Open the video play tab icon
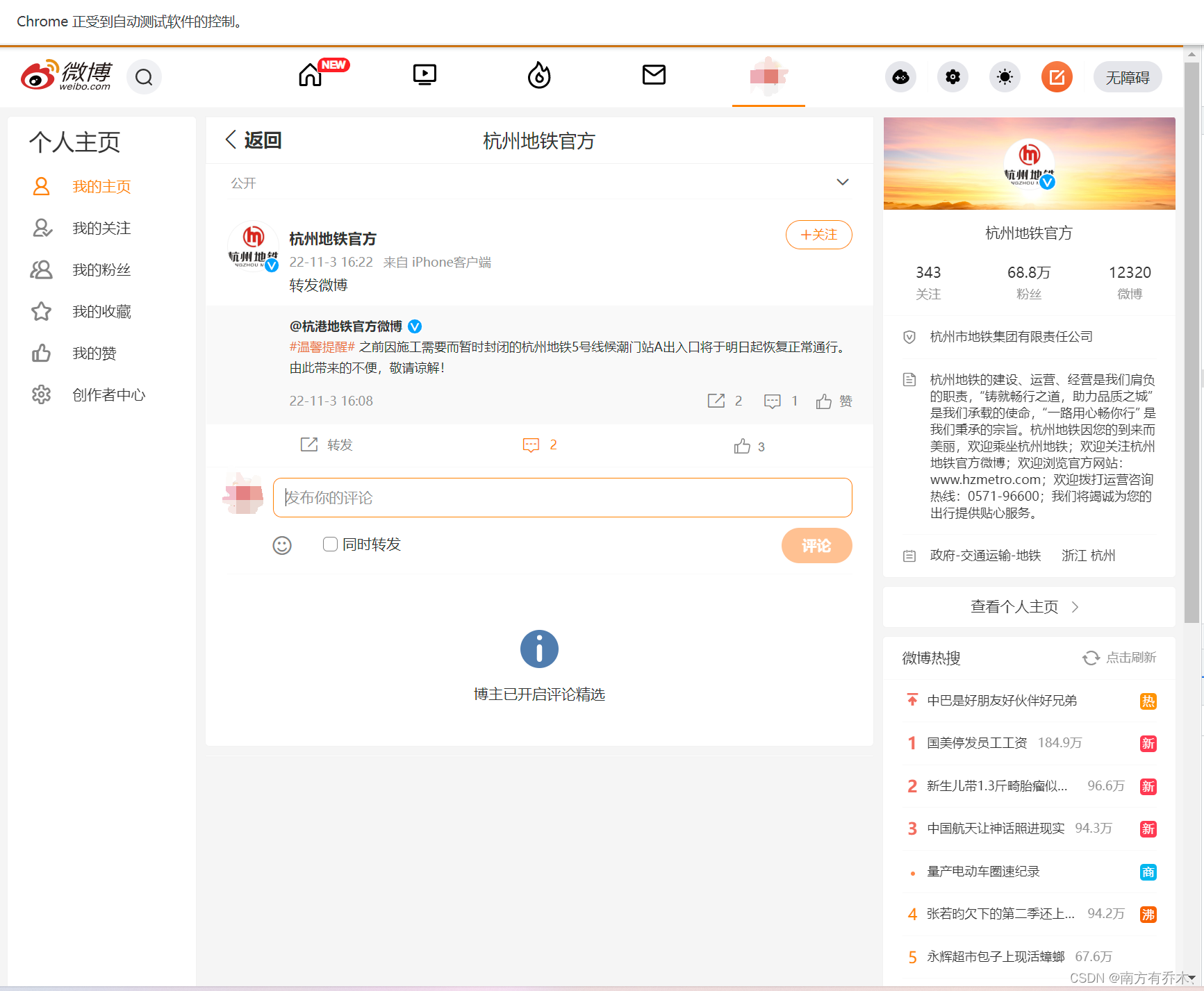The height and width of the screenshot is (991, 1204). tap(424, 74)
